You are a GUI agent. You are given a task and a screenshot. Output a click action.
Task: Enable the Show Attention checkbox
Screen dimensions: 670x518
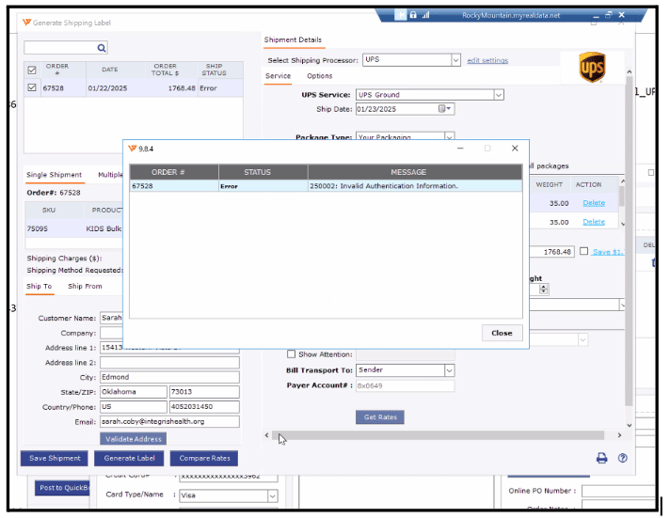coord(291,354)
